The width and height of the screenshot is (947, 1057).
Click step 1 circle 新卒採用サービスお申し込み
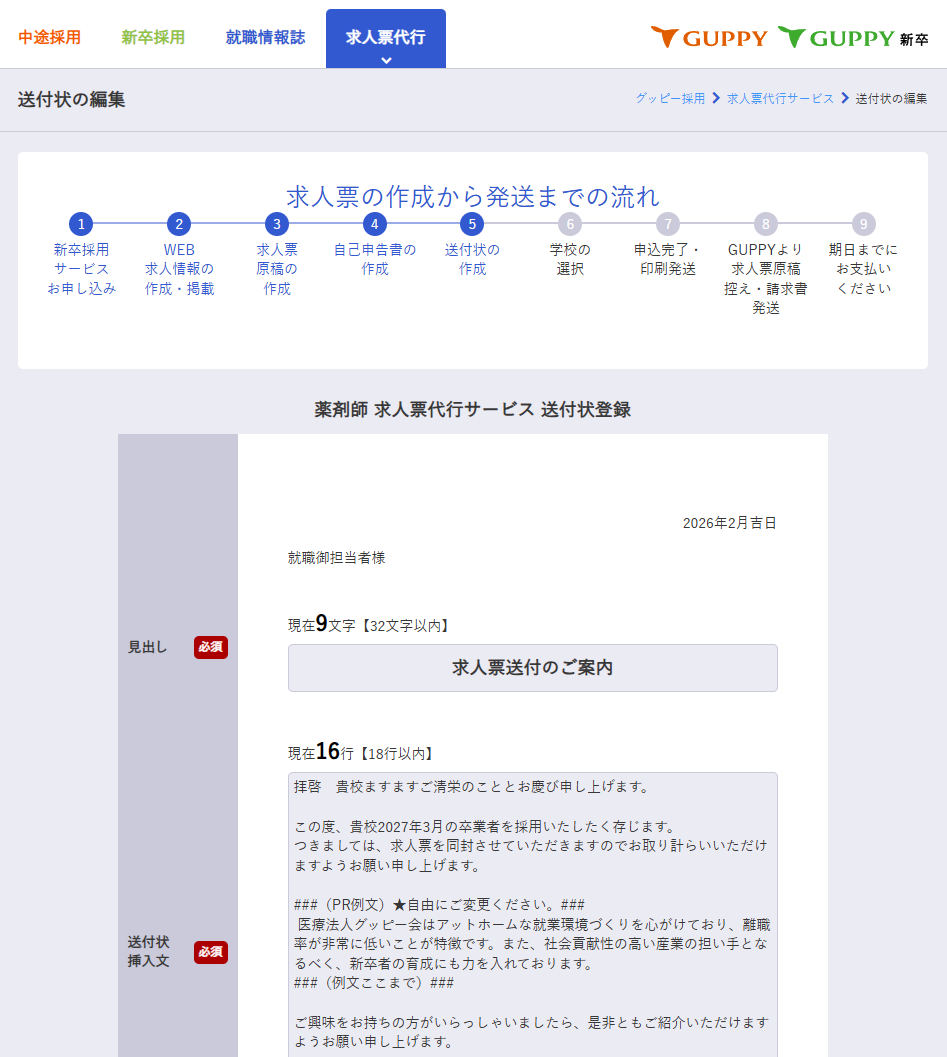point(81,224)
